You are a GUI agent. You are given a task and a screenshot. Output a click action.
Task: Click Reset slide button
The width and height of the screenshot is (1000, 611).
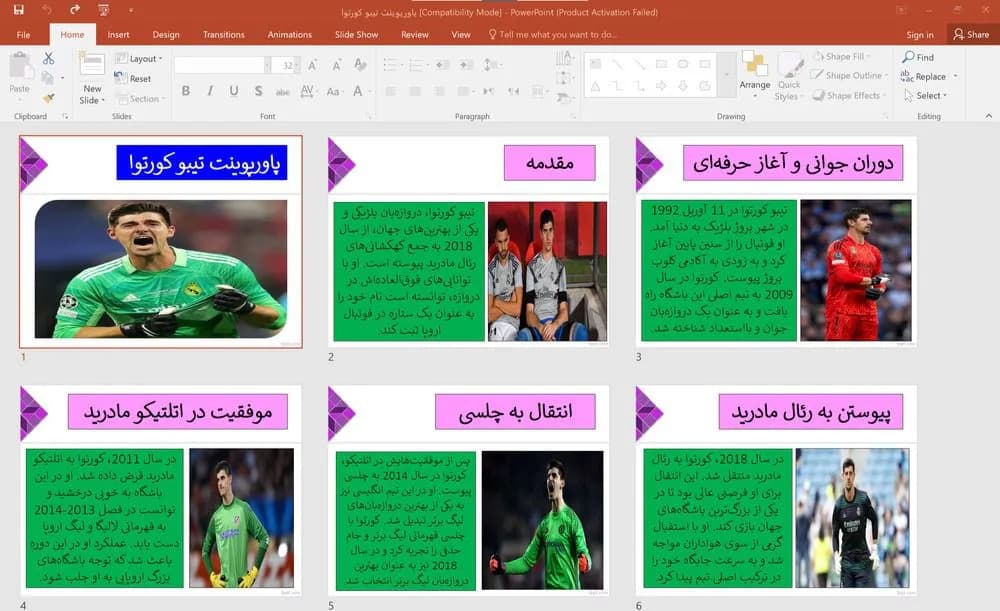click(x=133, y=78)
